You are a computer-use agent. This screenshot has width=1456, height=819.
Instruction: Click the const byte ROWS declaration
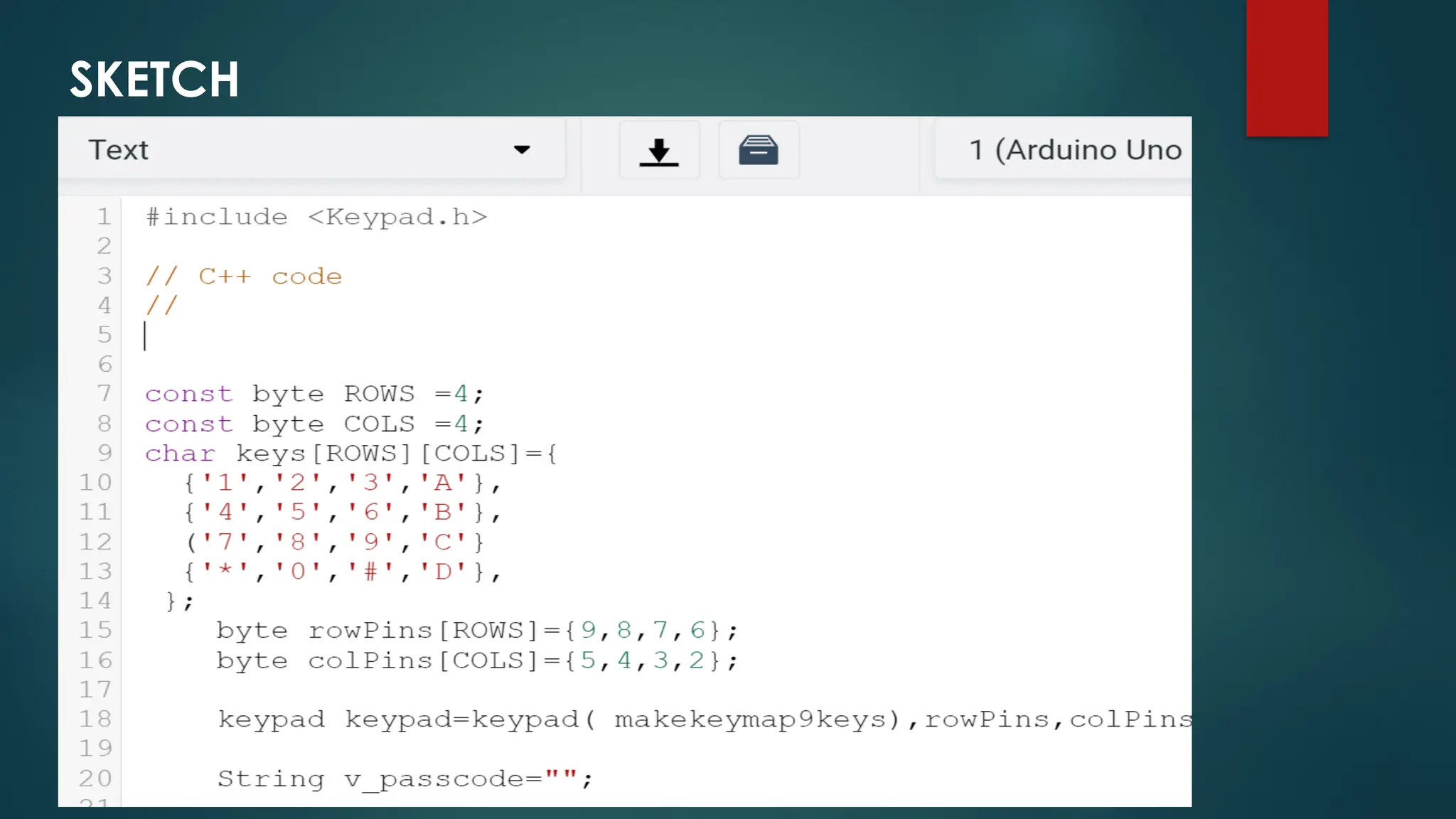click(314, 394)
